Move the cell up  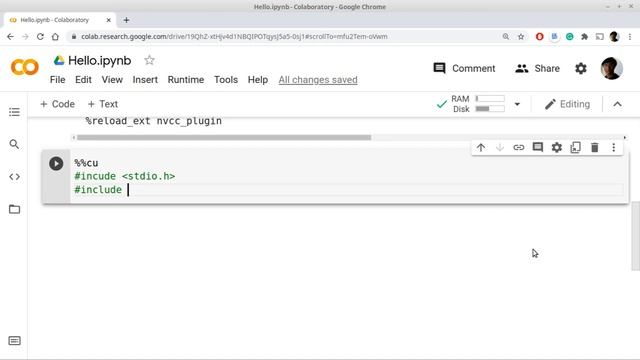(481, 148)
